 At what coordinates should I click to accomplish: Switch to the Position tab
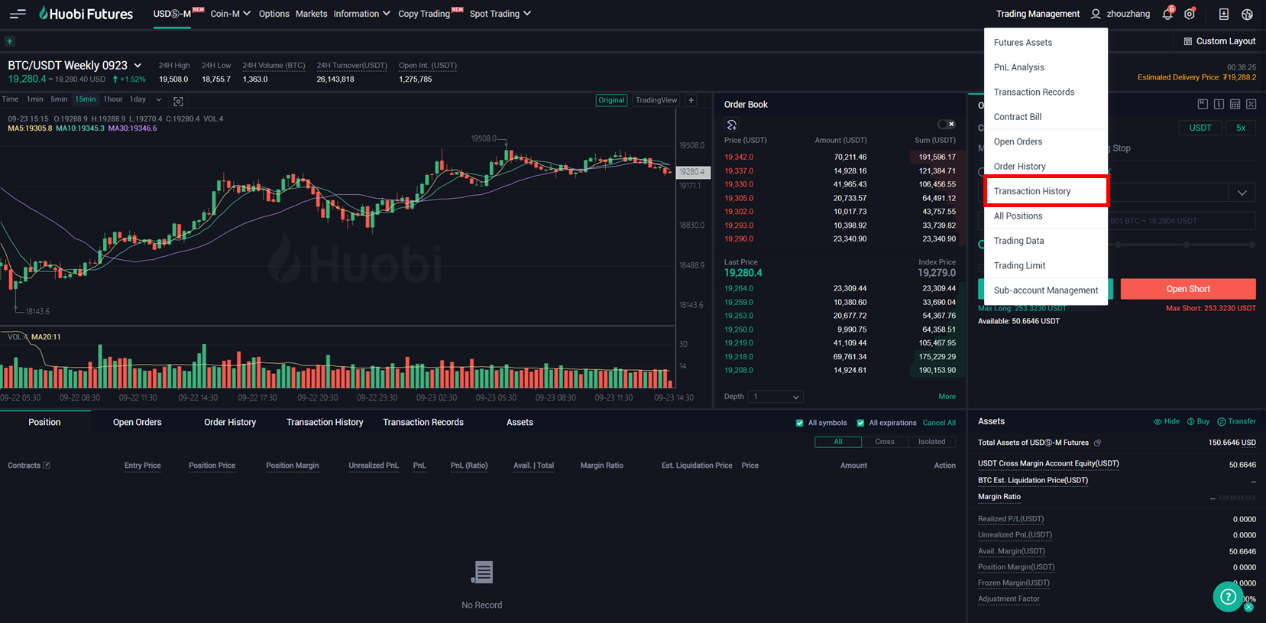(x=44, y=422)
